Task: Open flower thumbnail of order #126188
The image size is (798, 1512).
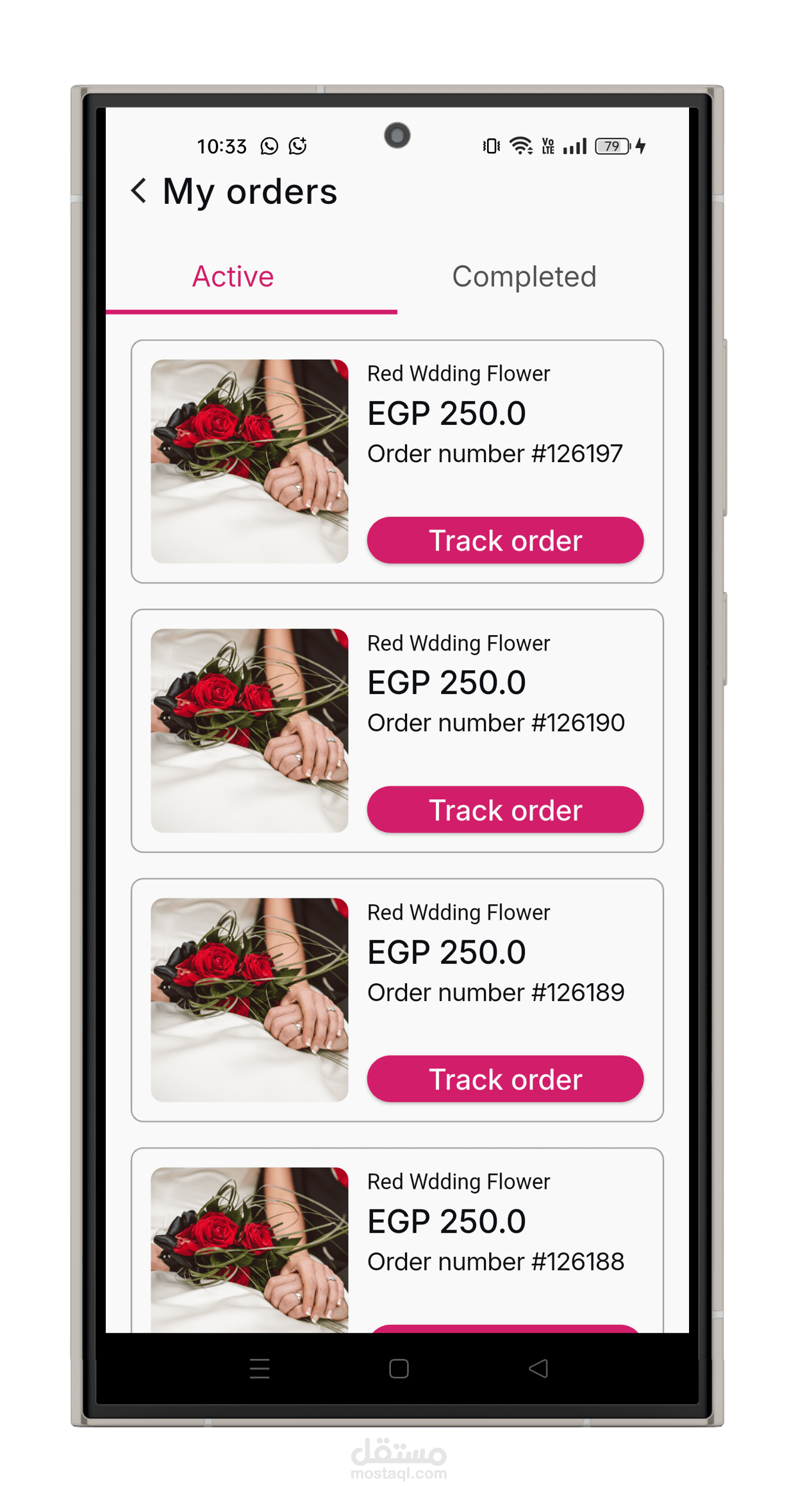Action: (249, 1250)
